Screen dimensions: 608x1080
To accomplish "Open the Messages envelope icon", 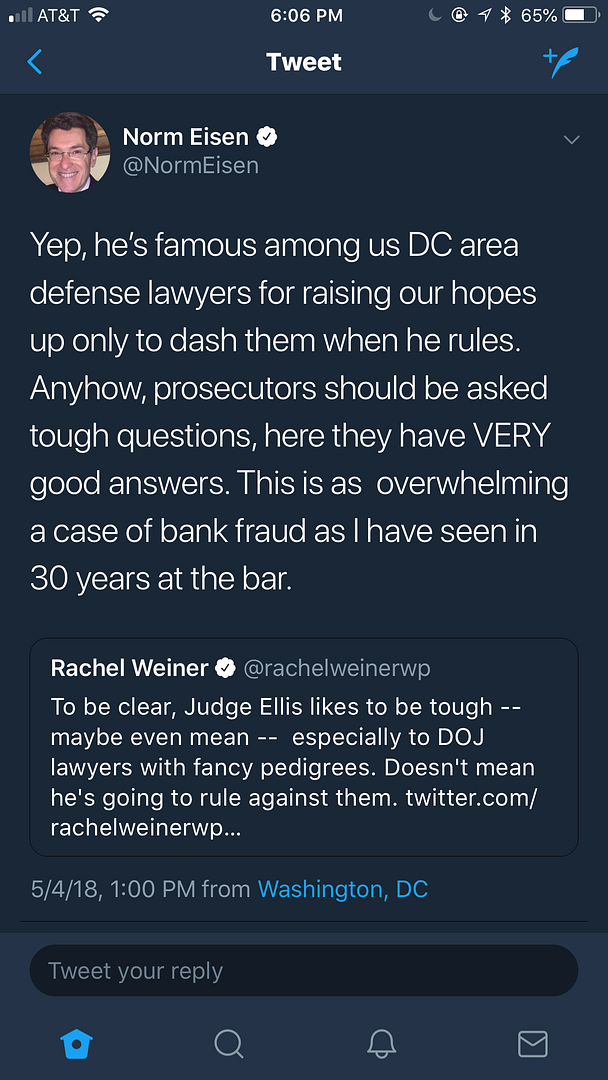I will coord(532,1044).
